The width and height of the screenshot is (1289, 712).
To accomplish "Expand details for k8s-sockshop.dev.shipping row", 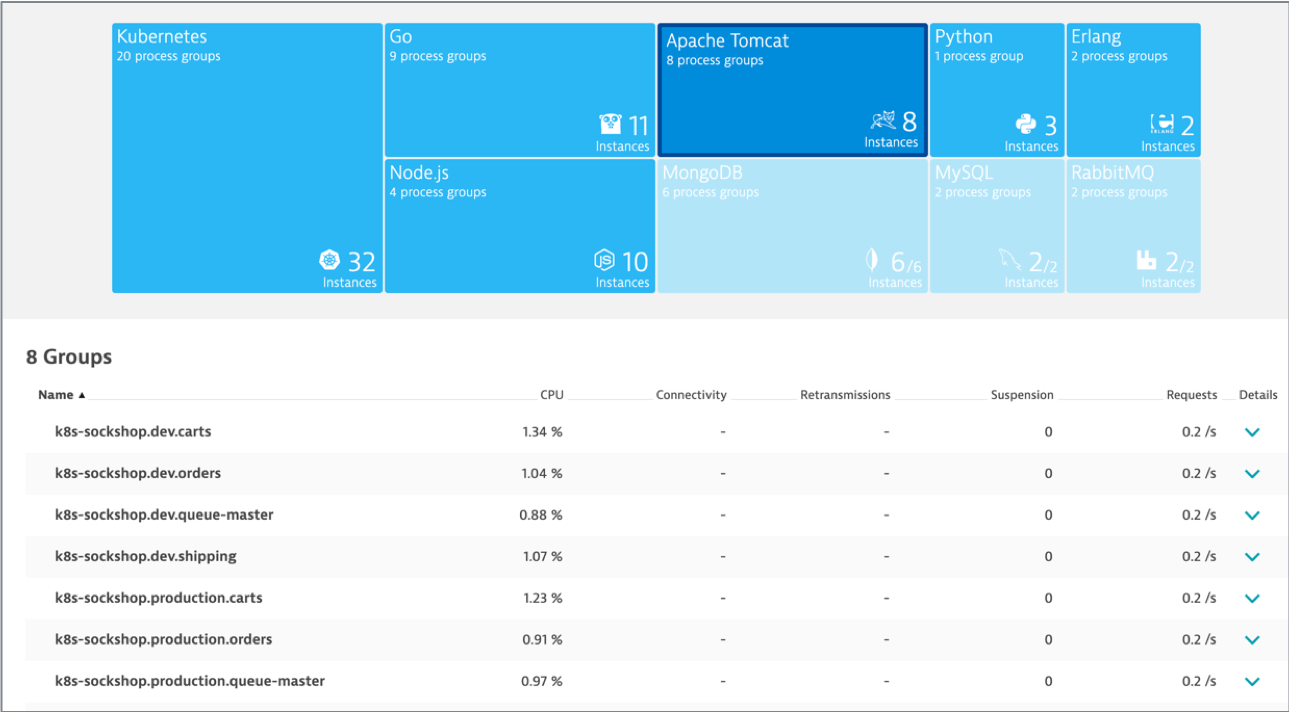I will pyautogui.click(x=1252, y=557).
